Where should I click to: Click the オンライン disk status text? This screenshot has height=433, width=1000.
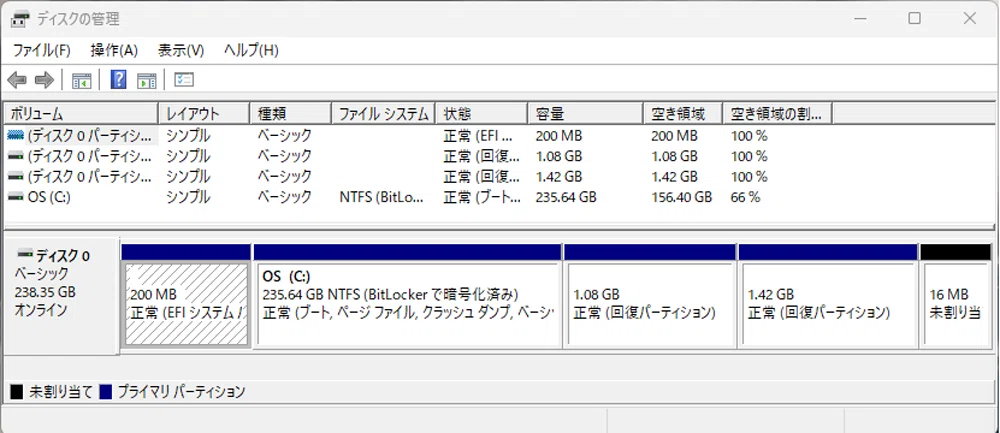tap(41, 310)
